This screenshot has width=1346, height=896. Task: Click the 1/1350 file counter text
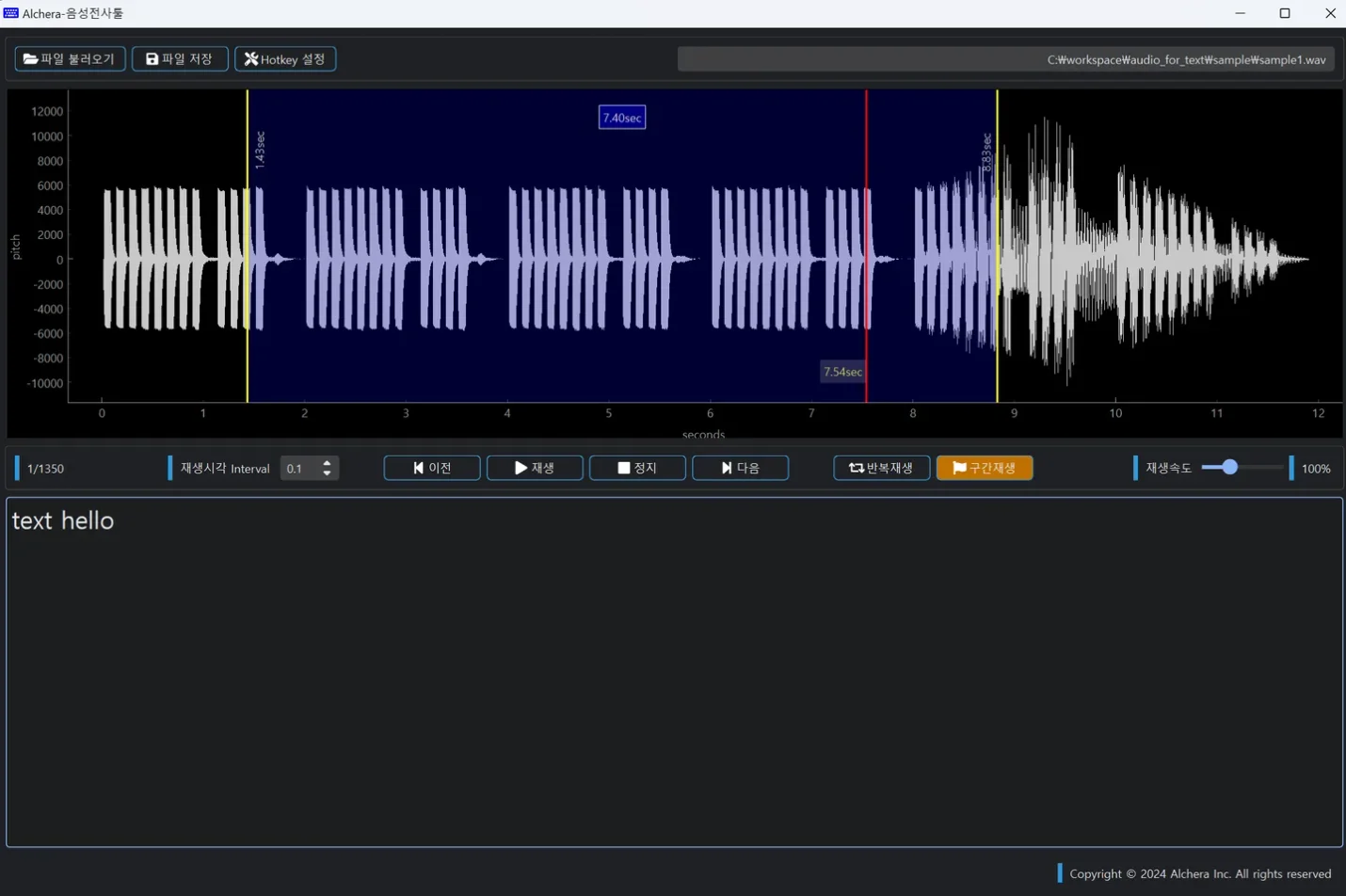pyautogui.click(x=45, y=469)
